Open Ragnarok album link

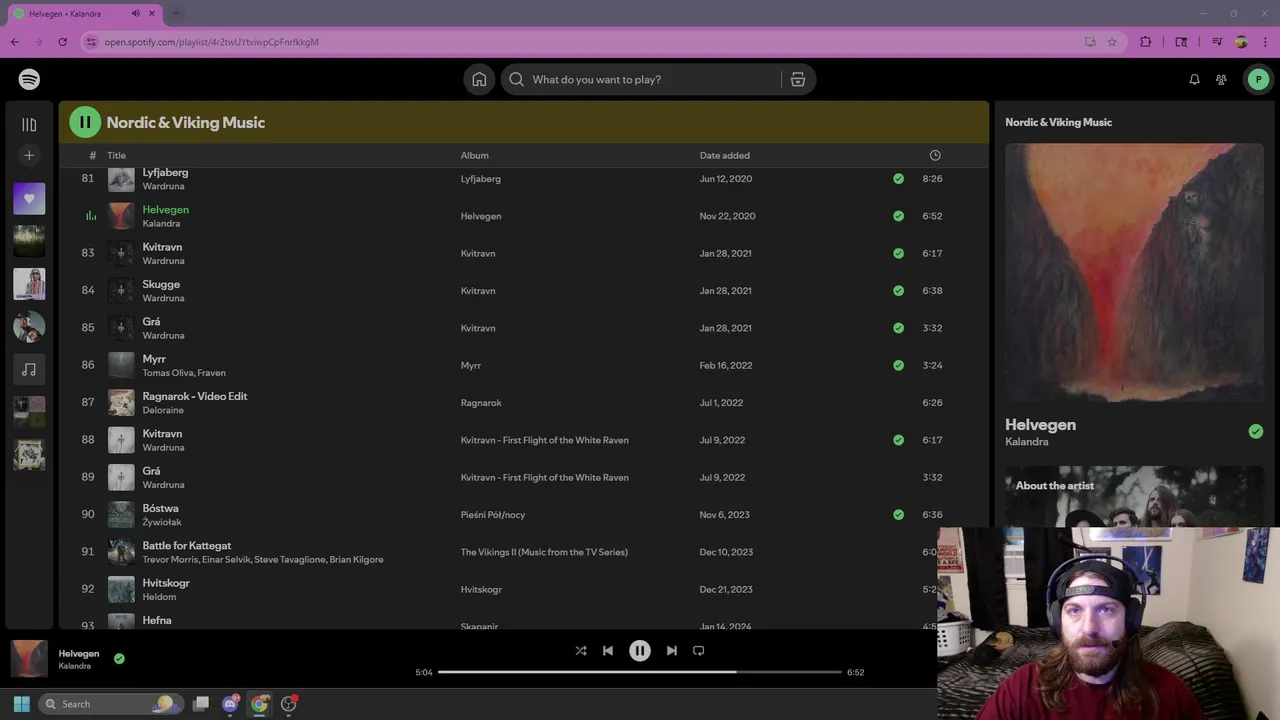(481, 403)
